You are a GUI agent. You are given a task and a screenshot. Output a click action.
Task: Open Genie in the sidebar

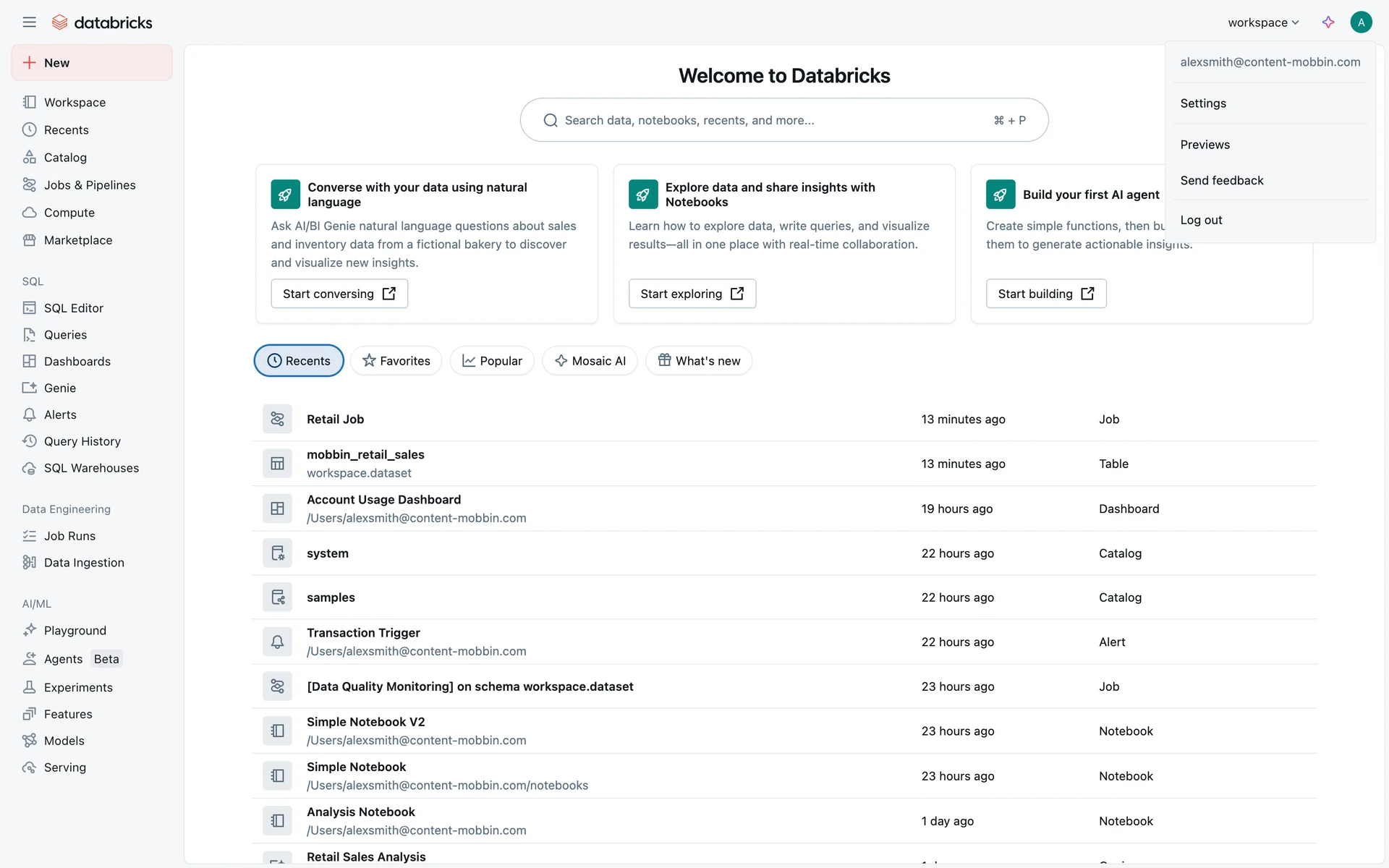(59, 388)
